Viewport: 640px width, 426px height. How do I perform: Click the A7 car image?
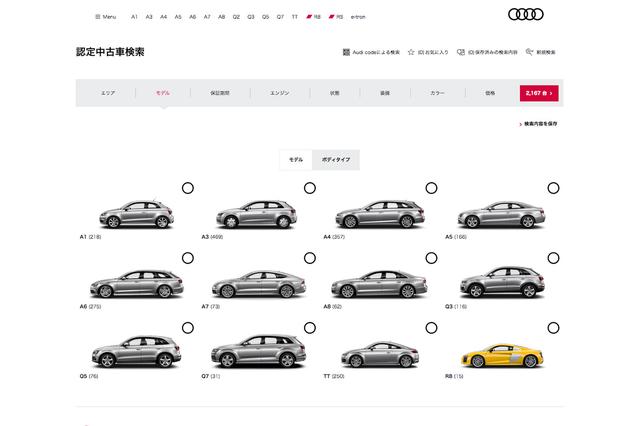pos(259,284)
